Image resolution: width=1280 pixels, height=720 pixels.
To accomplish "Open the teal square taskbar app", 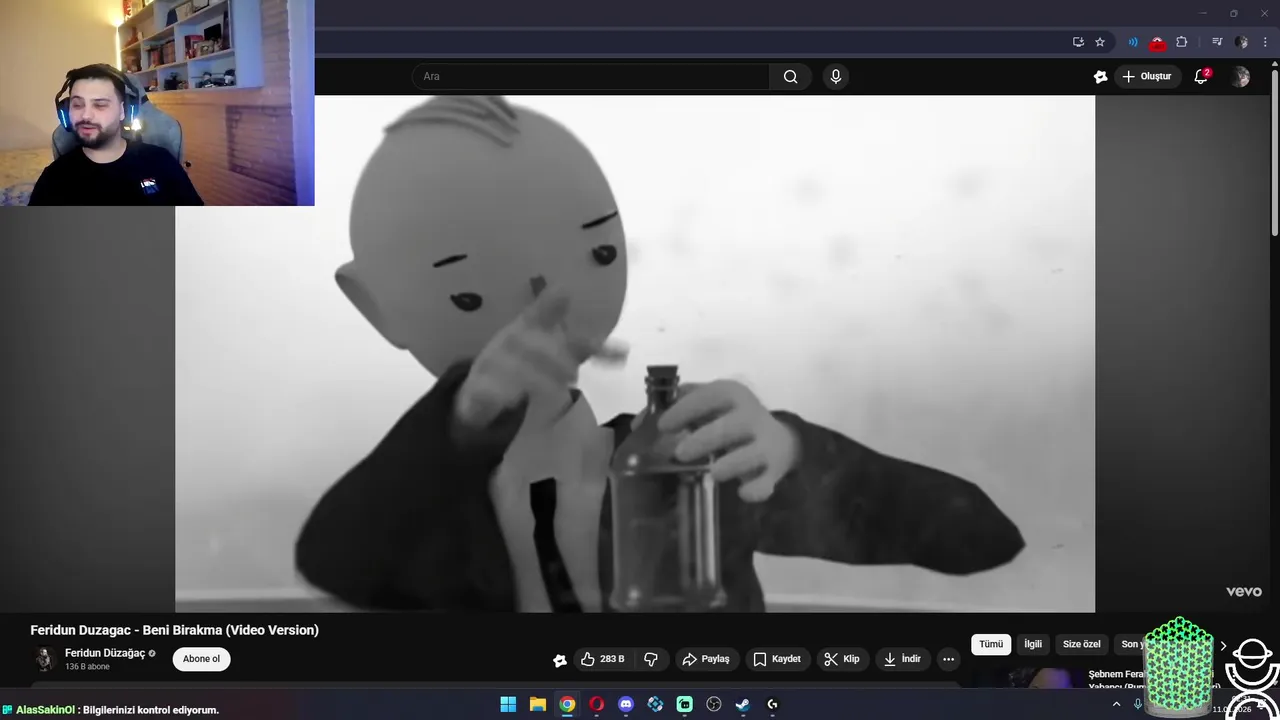I will pos(684,704).
